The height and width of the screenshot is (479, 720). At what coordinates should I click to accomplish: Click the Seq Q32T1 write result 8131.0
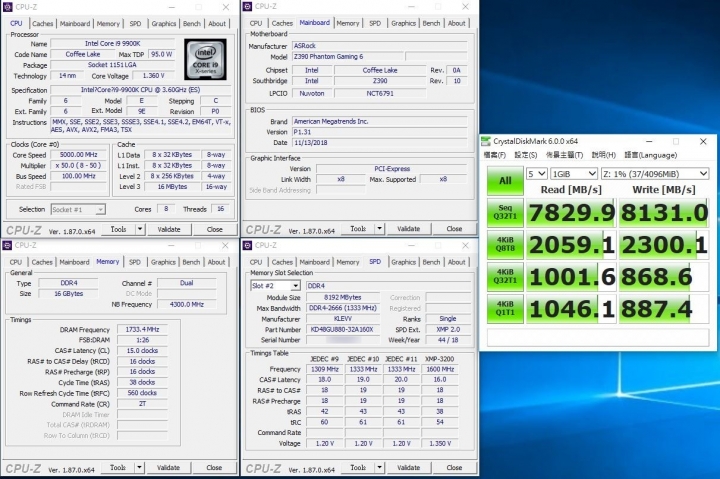[664, 213]
